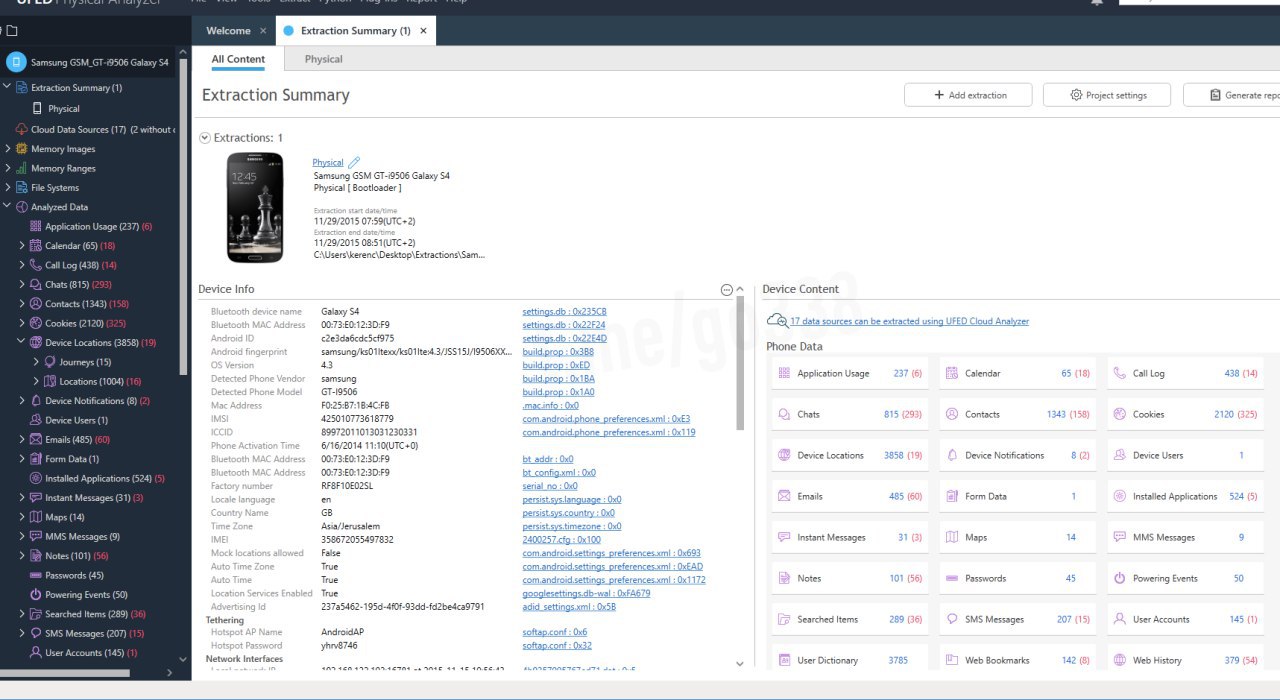Click the Chats bubble icon in sidebar
Viewport: 1280px width, 700px height.
36,284
